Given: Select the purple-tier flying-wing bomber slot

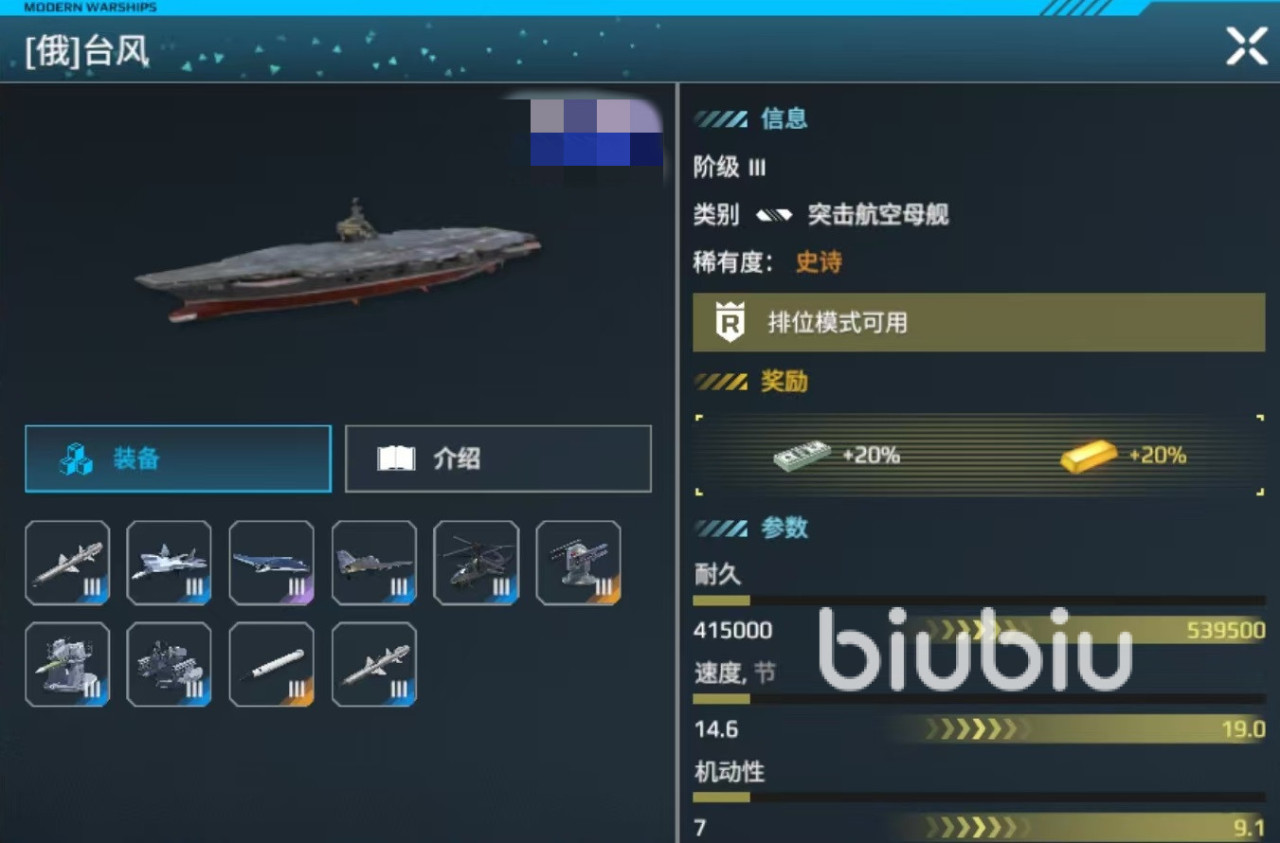Looking at the screenshot, I should tap(272, 563).
